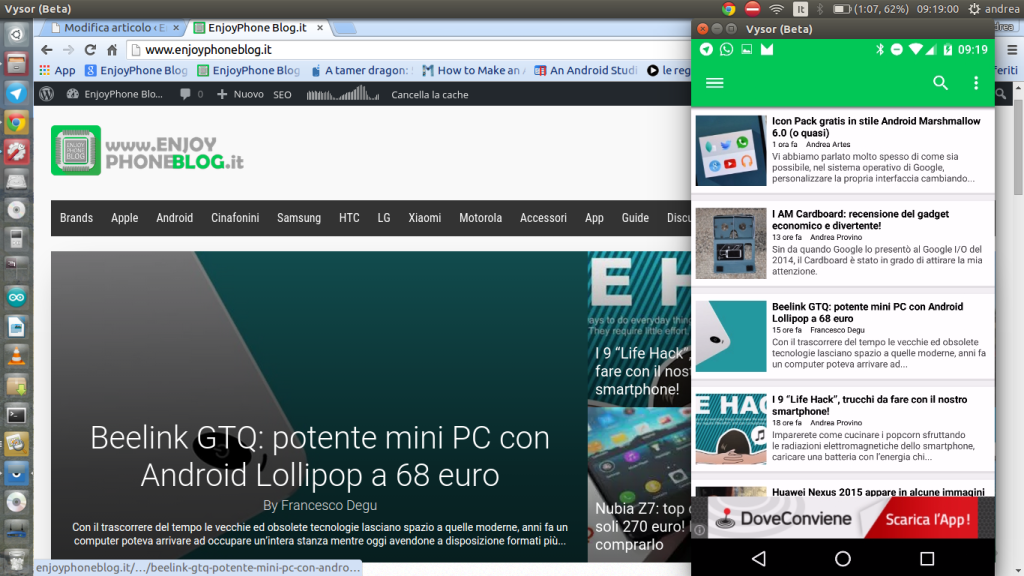Go to Accessori in the site menu

click(543, 218)
